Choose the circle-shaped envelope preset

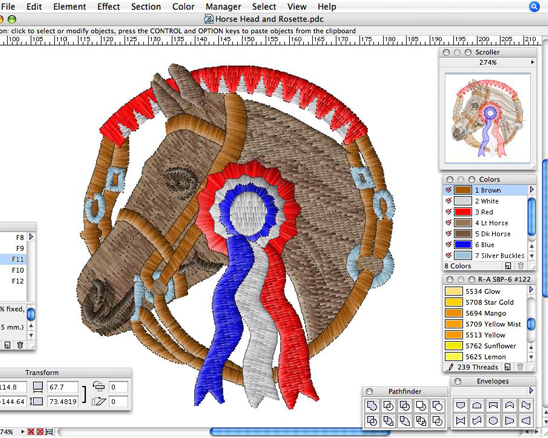pyautogui.click(x=493, y=421)
